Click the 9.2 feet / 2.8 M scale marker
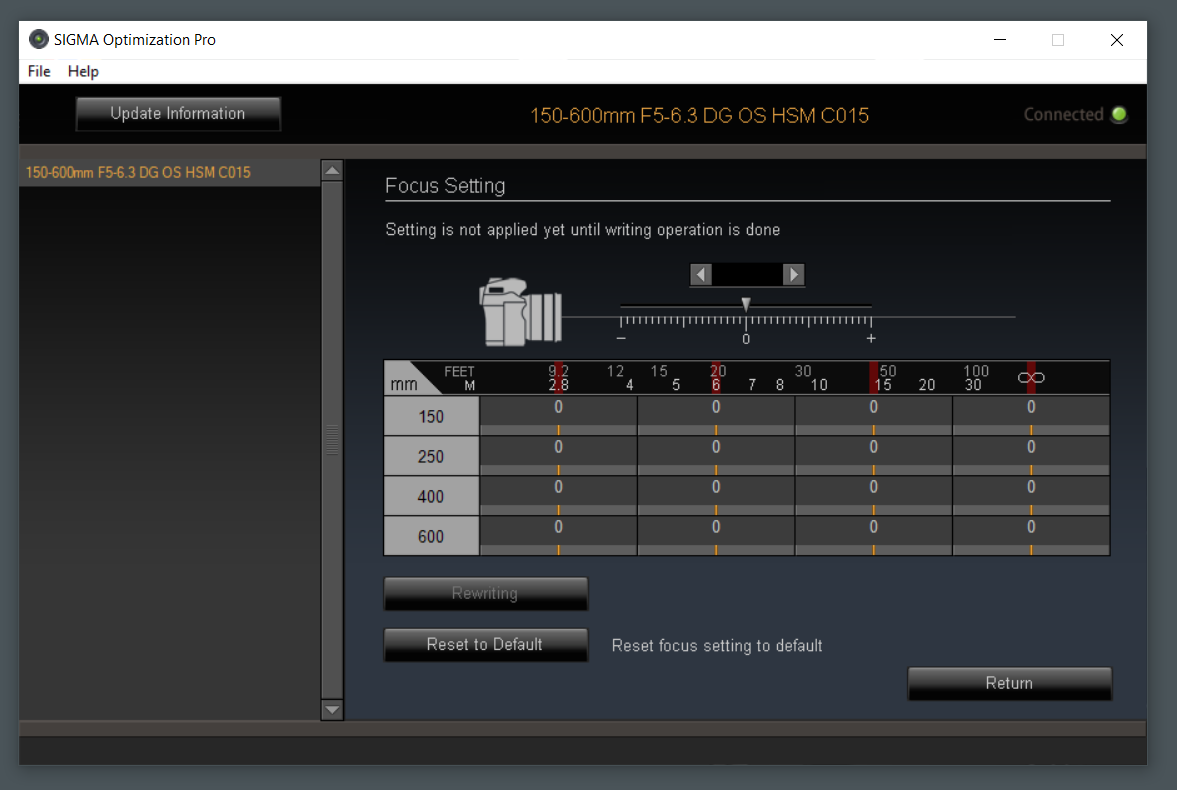Screen dimensions: 1177x790 pos(558,378)
